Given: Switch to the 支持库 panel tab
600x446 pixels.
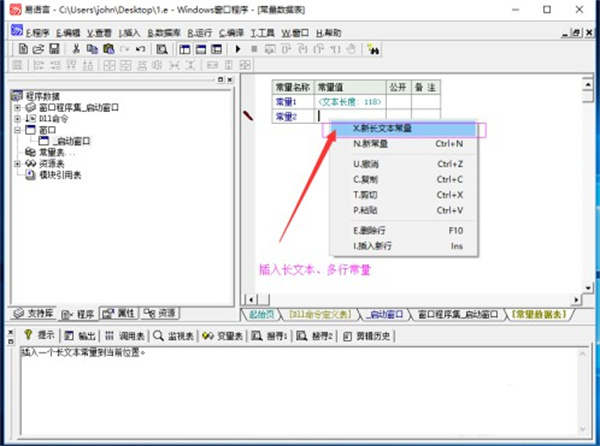Looking at the screenshot, I should point(33,314).
